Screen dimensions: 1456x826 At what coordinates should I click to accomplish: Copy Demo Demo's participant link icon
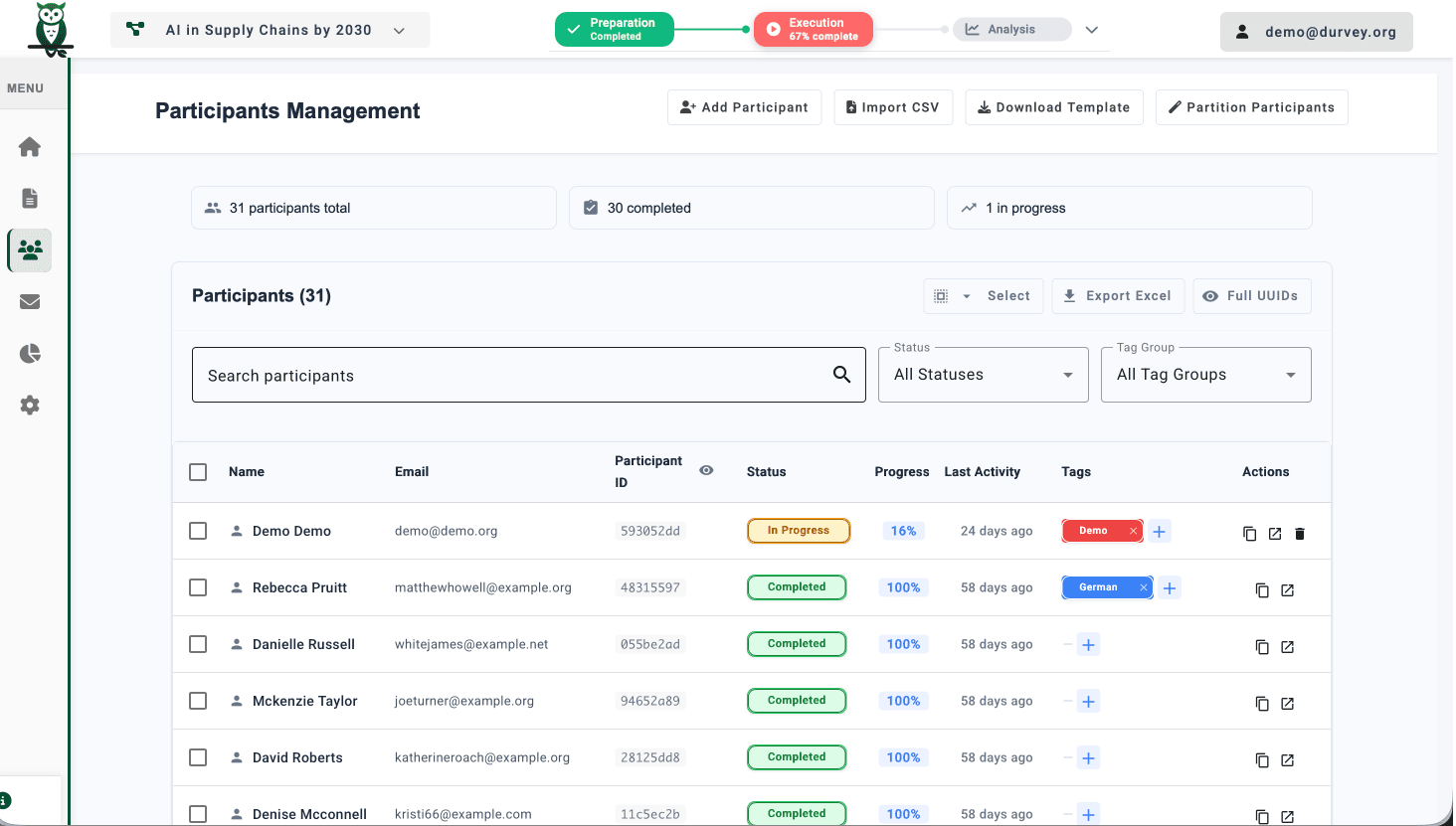[1249, 533]
